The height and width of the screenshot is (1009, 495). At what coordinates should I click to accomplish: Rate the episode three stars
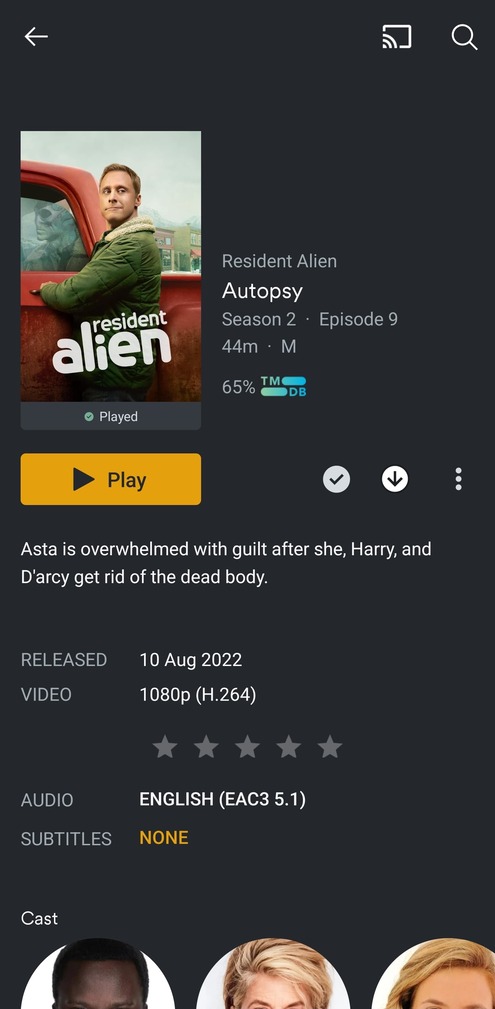[247, 747]
